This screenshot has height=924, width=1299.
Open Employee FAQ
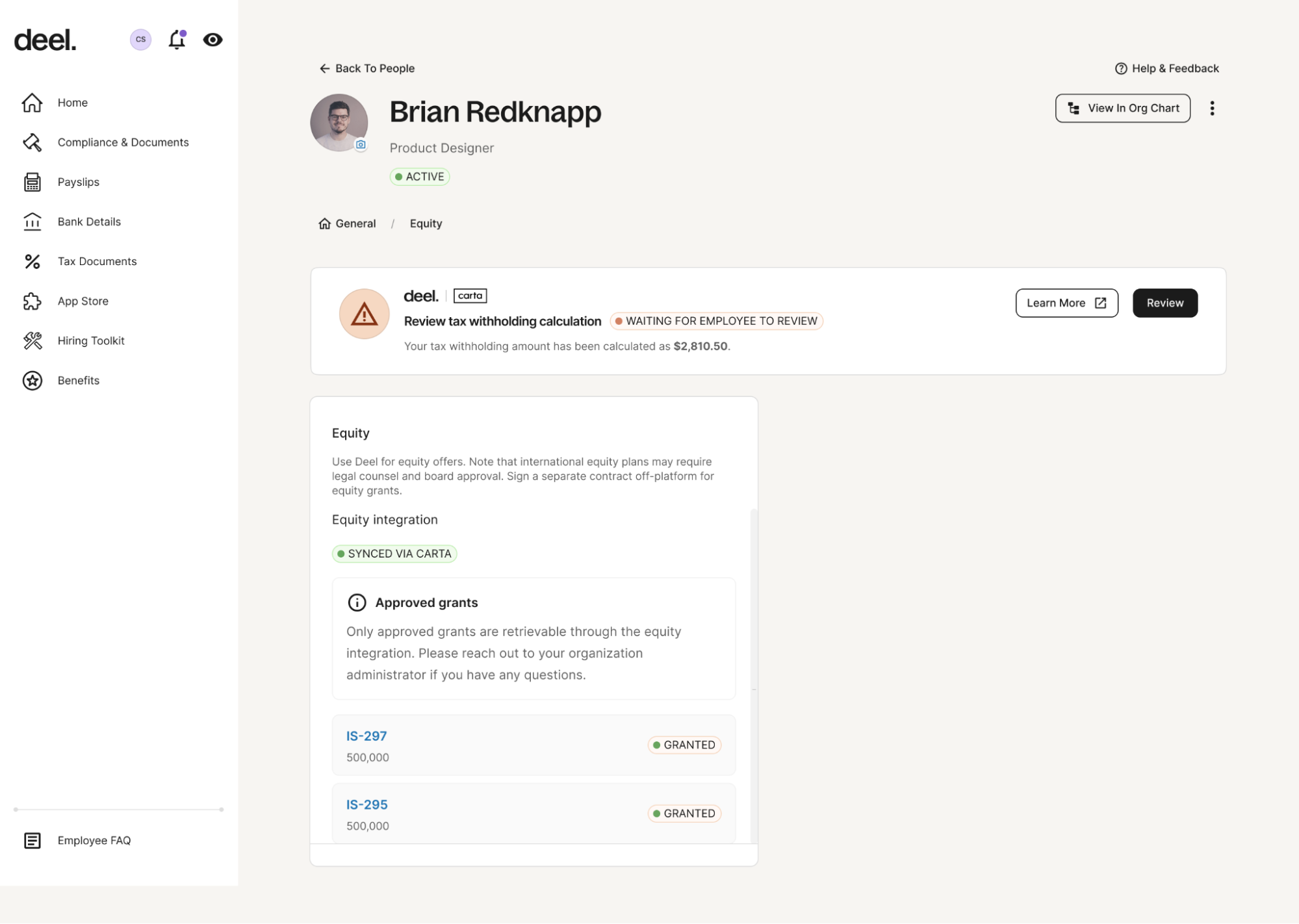(x=94, y=840)
